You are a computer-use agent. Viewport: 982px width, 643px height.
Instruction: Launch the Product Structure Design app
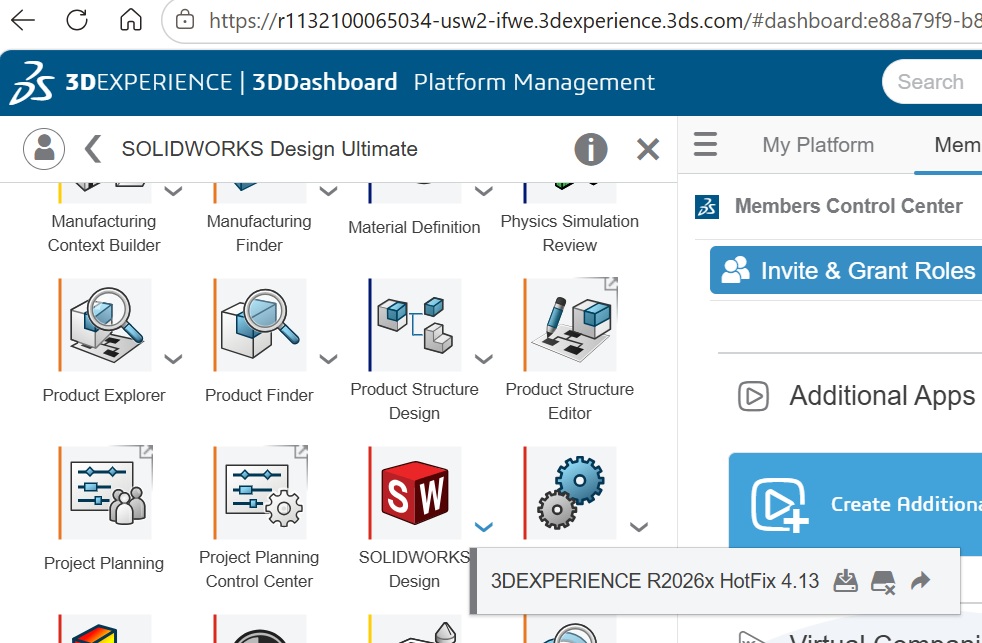tap(415, 325)
